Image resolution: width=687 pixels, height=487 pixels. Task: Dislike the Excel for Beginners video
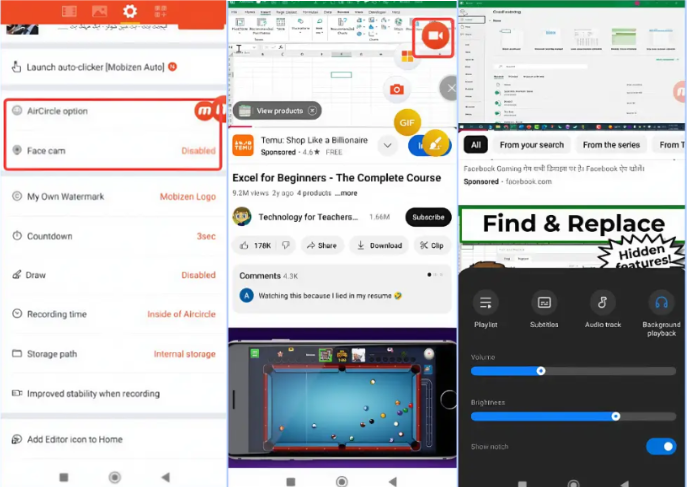[286, 245]
